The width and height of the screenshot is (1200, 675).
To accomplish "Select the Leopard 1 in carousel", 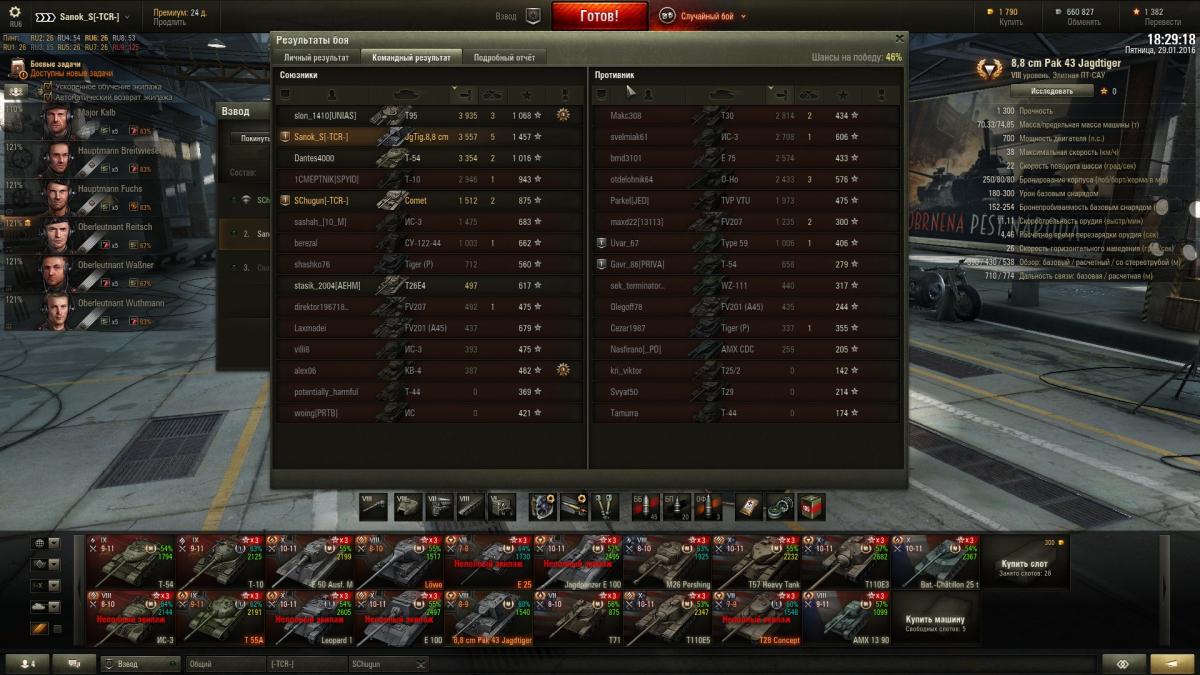I will (311, 617).
